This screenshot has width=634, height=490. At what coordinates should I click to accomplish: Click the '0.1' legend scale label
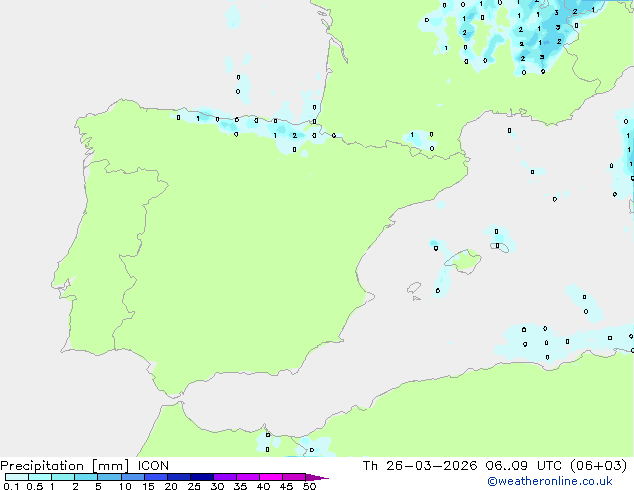11,486
